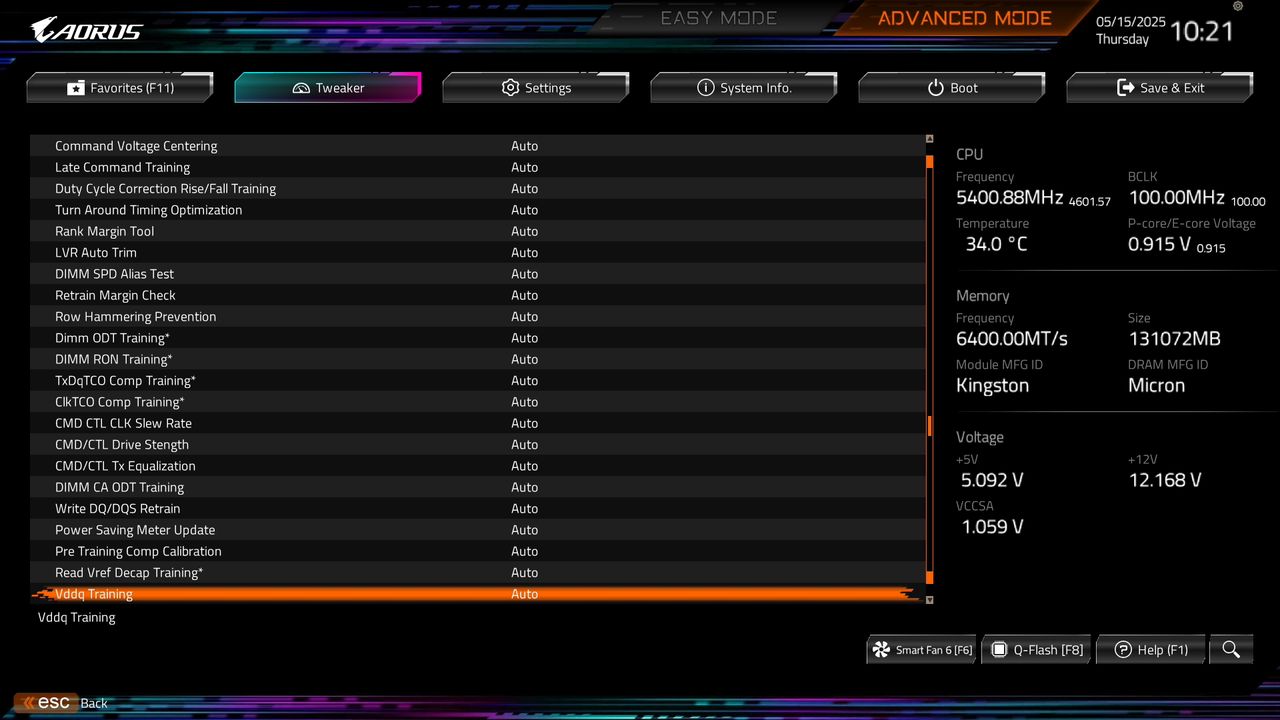The height and width of the screenshot is (720, 1280).
Task: Select Read Vref Decap Training* row
Action: point(477,573)
